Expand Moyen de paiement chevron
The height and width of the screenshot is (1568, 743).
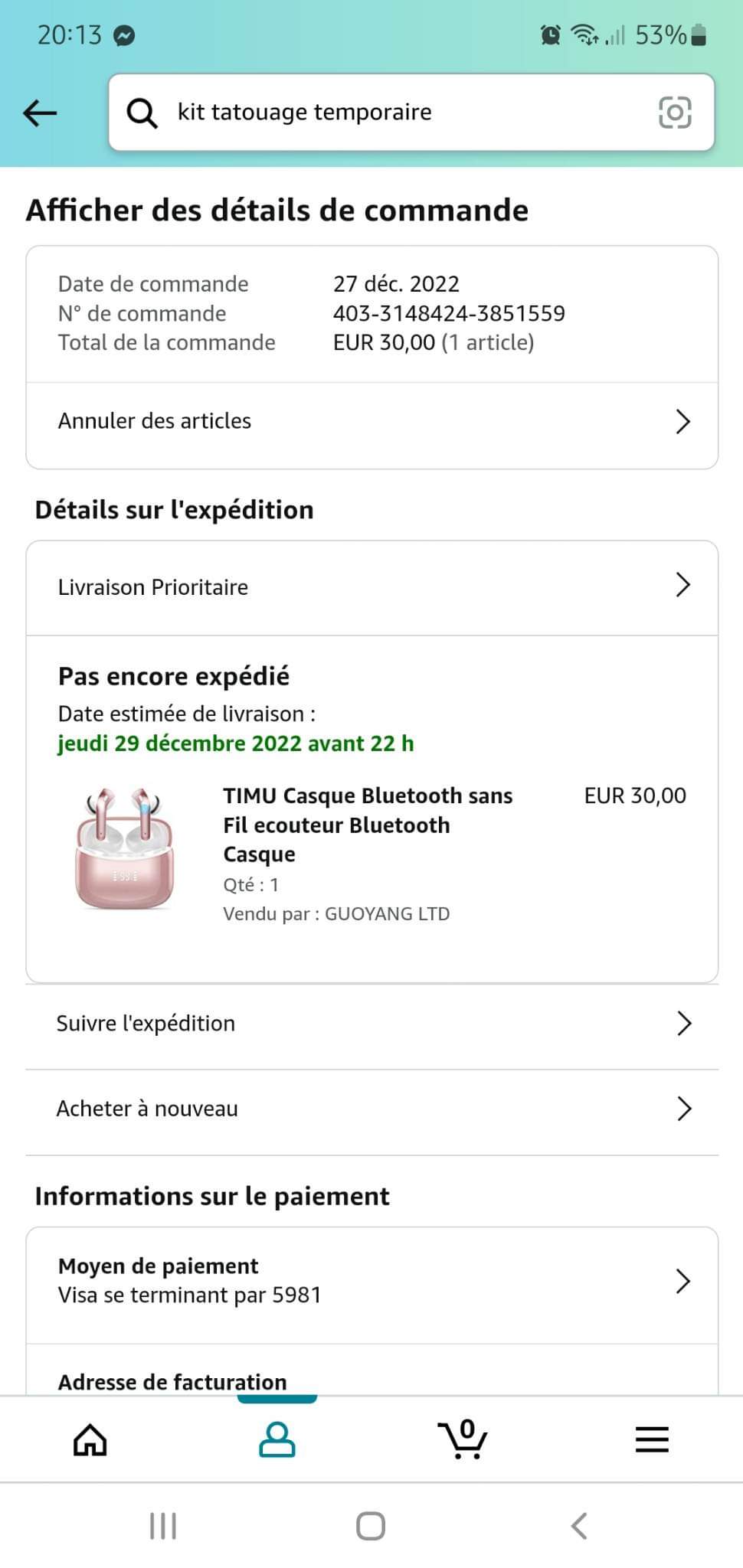tap(682, 1281)
